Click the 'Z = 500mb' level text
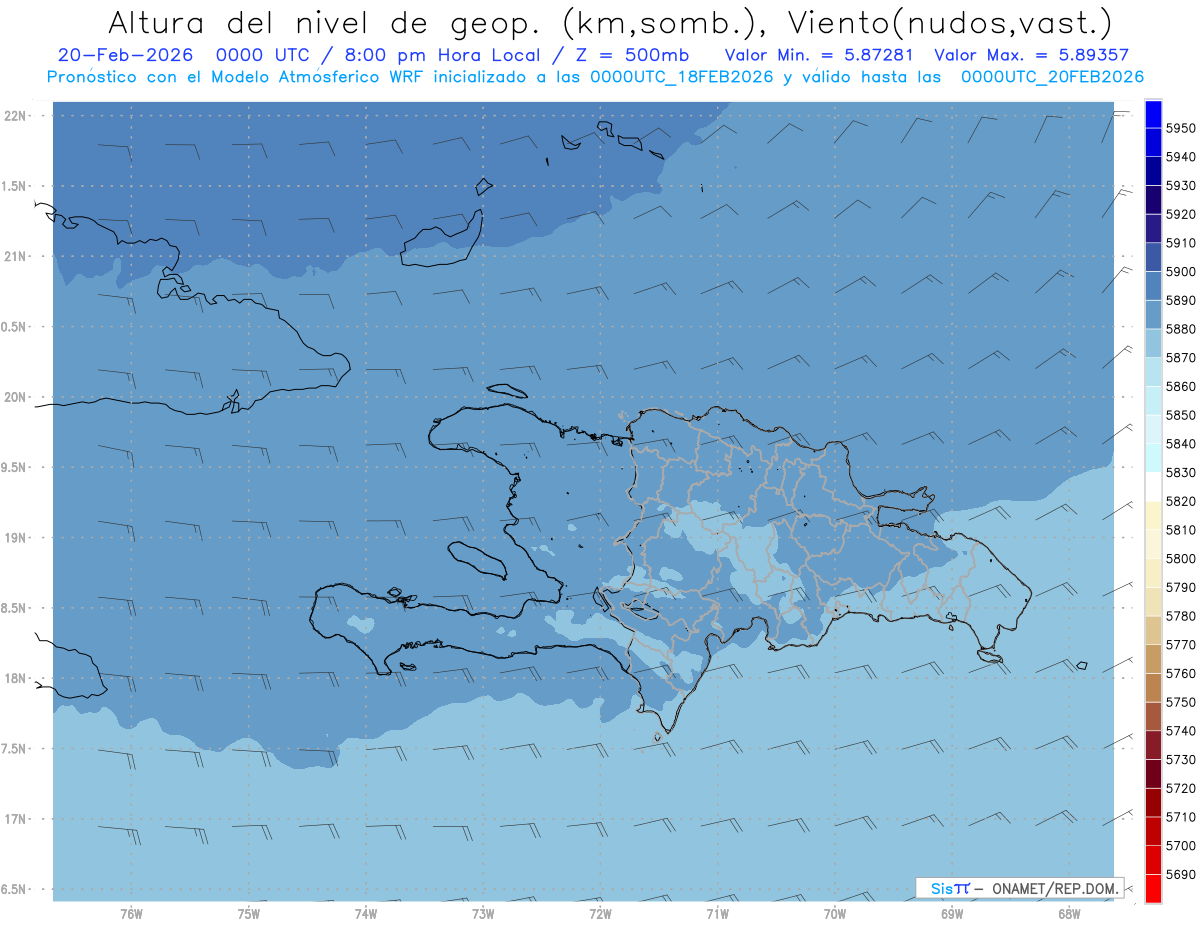1200x927 pixels. click(x=634, y=55)
